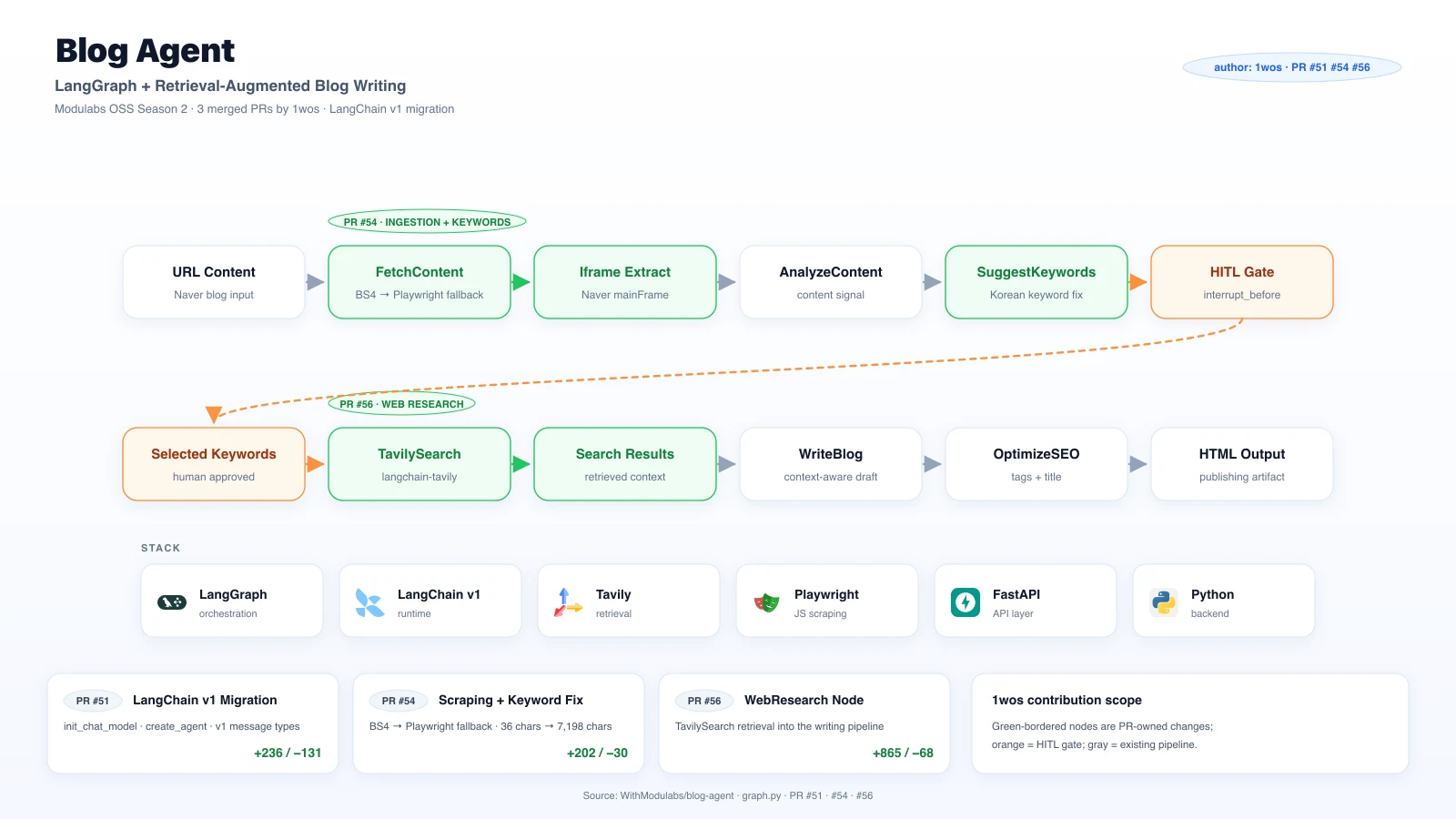The image size is (1456, 819).
Task: Click the PR #54 Ingestion + Keywords label
Action: (x=427, y=222)
